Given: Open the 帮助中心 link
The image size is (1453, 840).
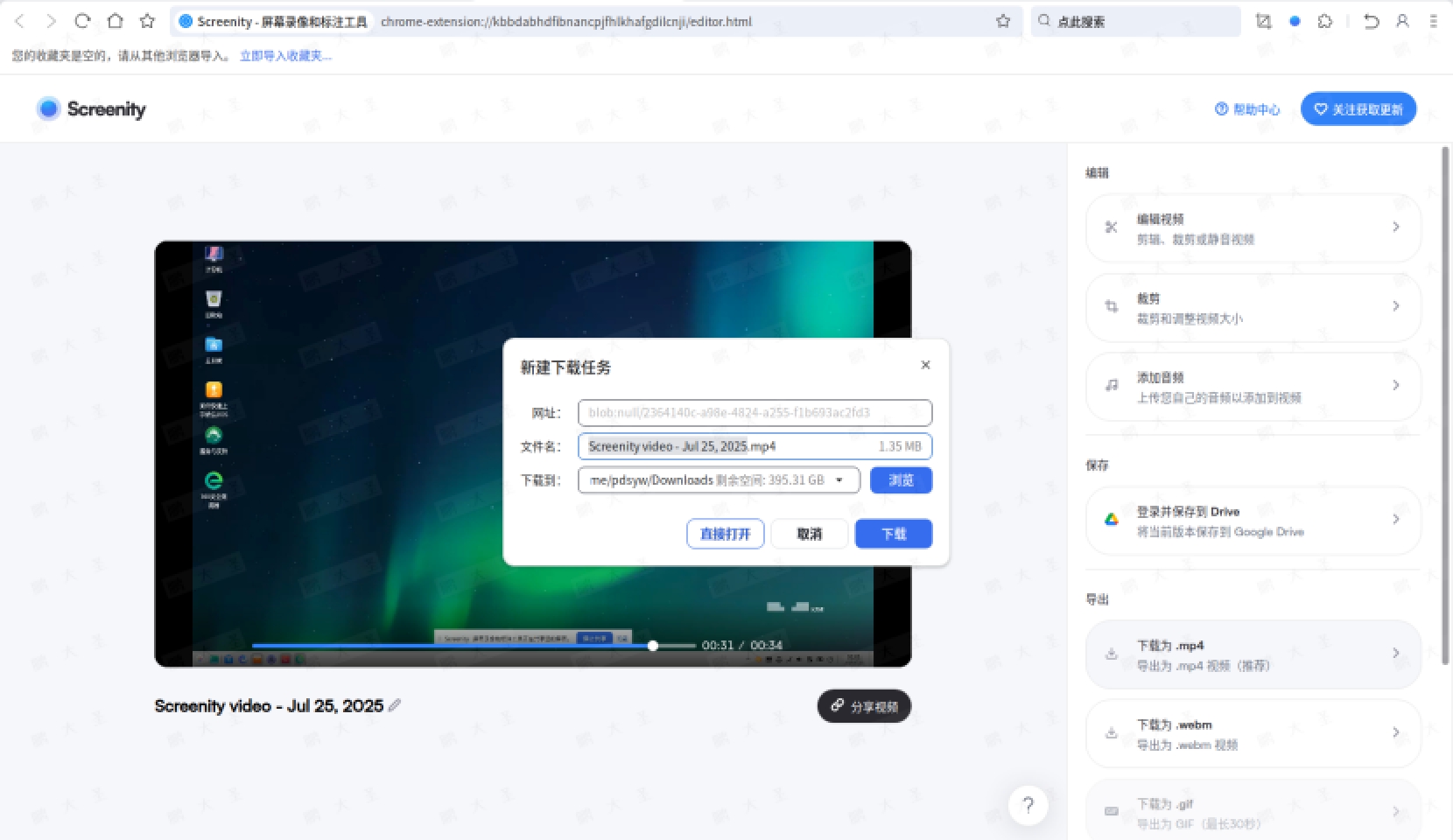Looking at the screenshot, I should click(1247, 108).
